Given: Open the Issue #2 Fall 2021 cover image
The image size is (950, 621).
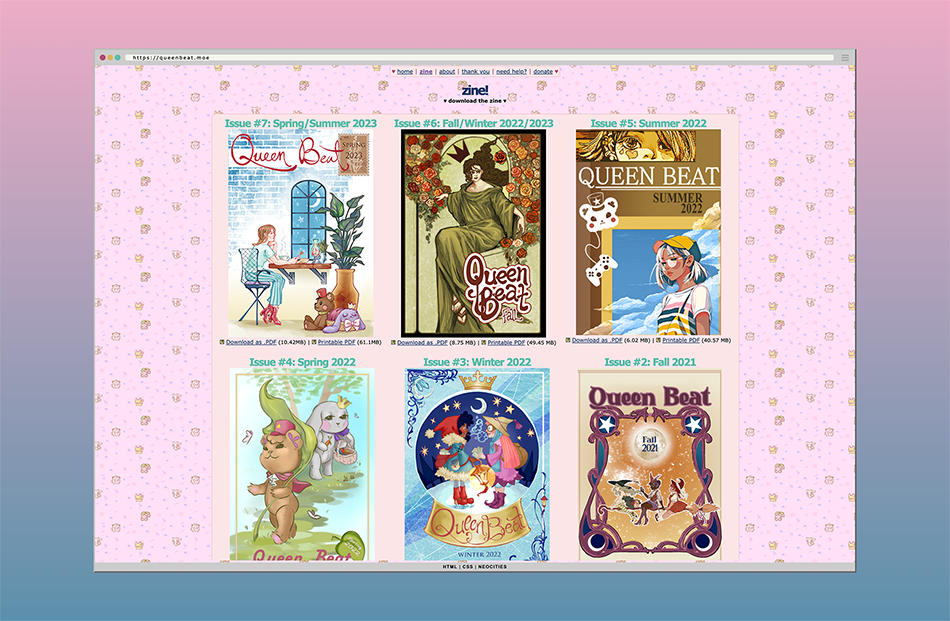Looking at the screenshot, I should 650,464.
